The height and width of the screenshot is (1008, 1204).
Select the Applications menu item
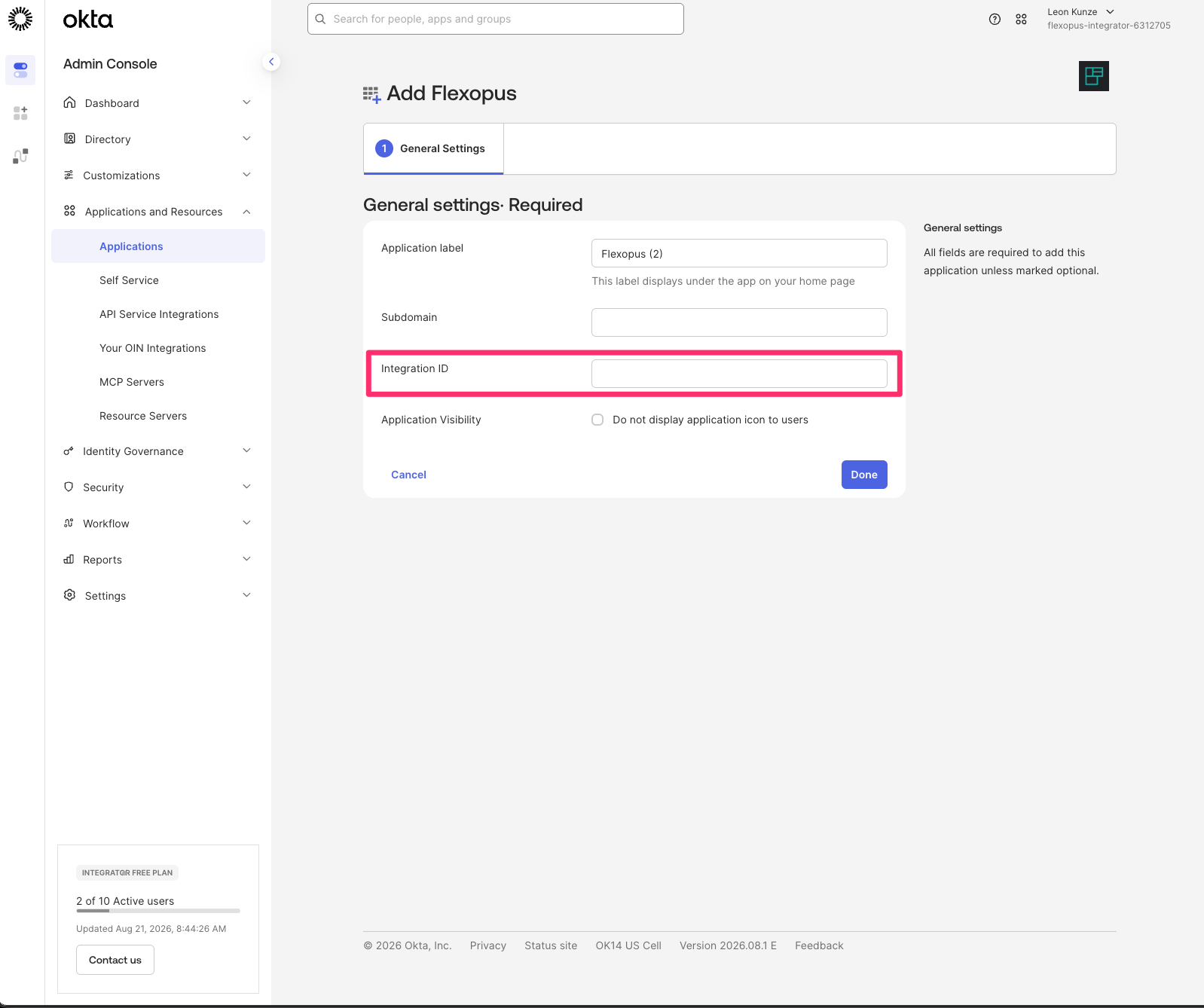158,246
